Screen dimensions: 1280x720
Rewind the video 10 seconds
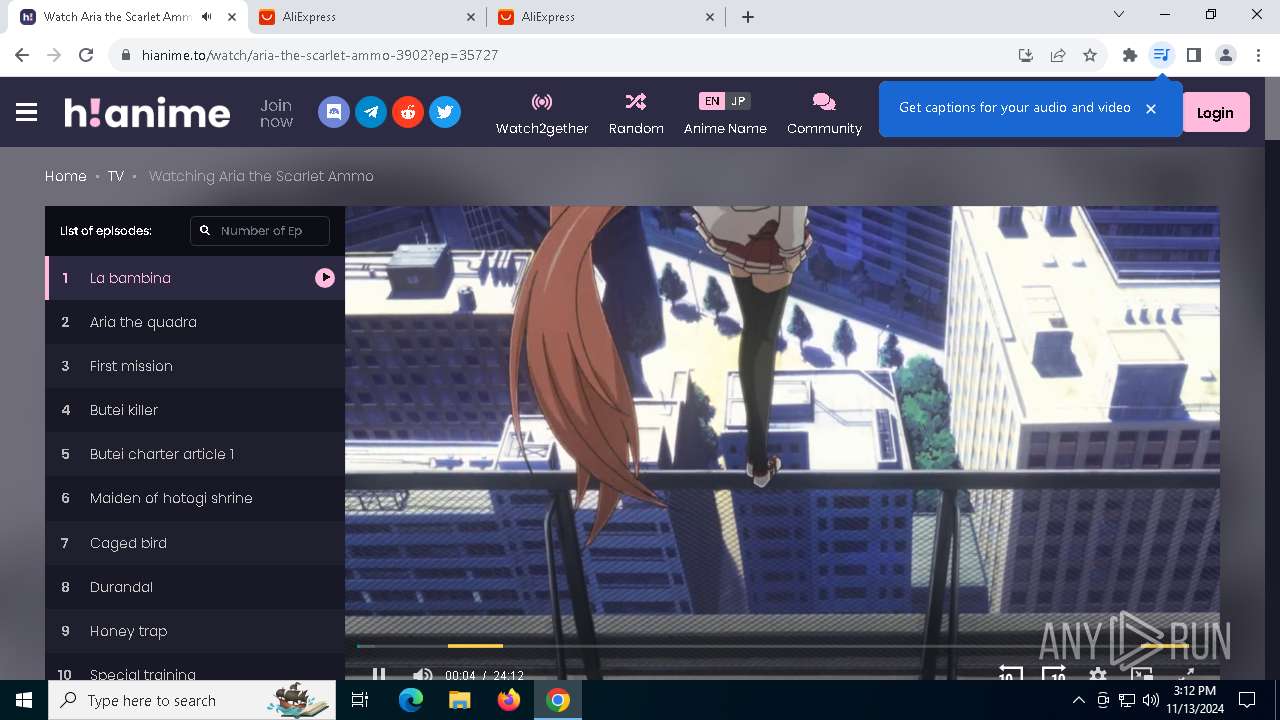point(1010,675)
